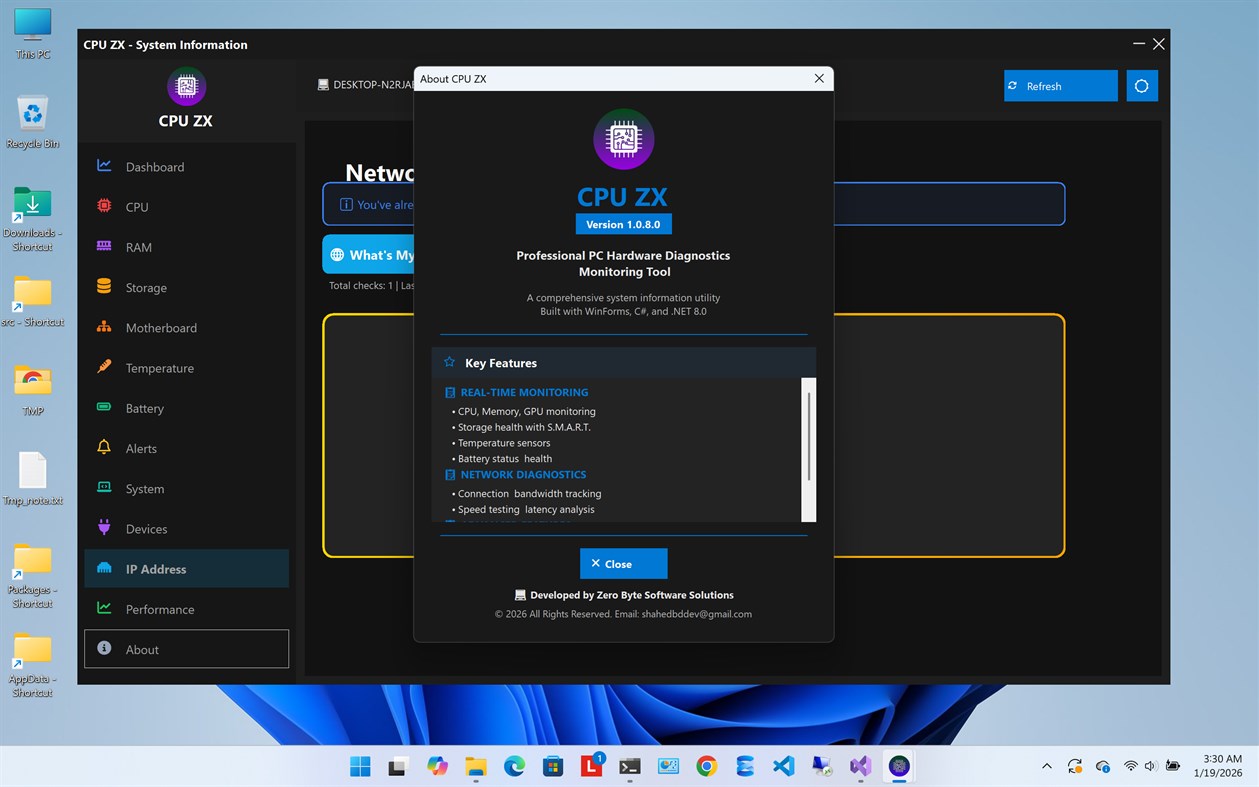Click the Alerts bell icon
This screenshot has height=787, width=1259.
(x=104, y=447)
